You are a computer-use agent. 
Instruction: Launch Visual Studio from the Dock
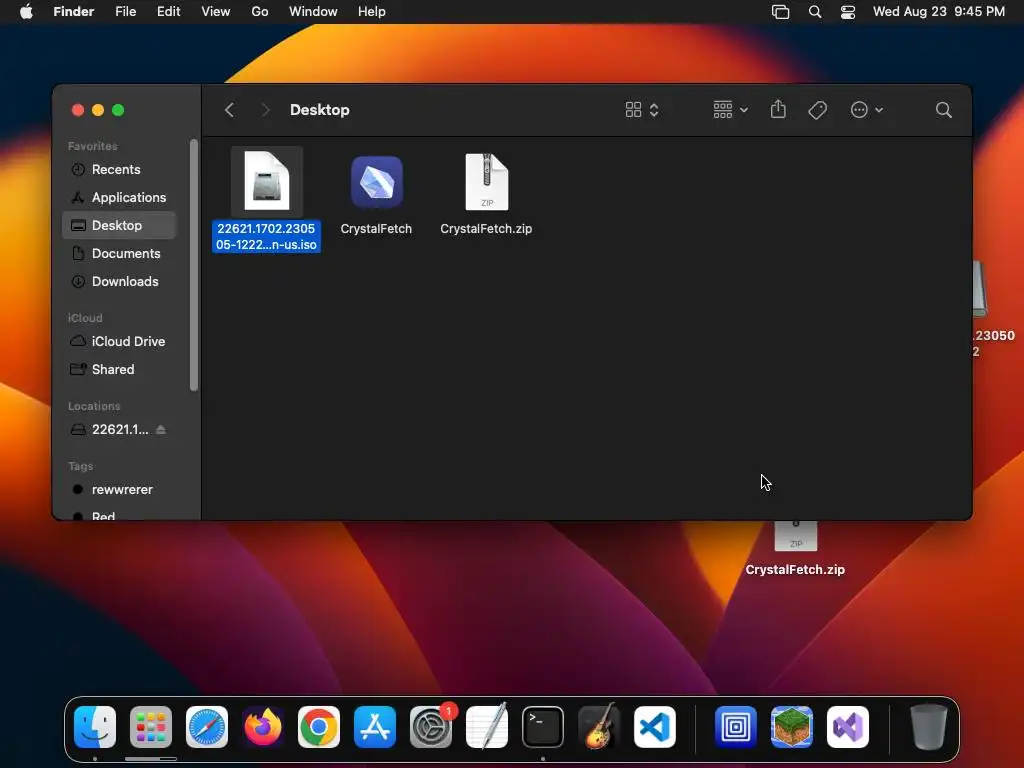pos(848,726)
